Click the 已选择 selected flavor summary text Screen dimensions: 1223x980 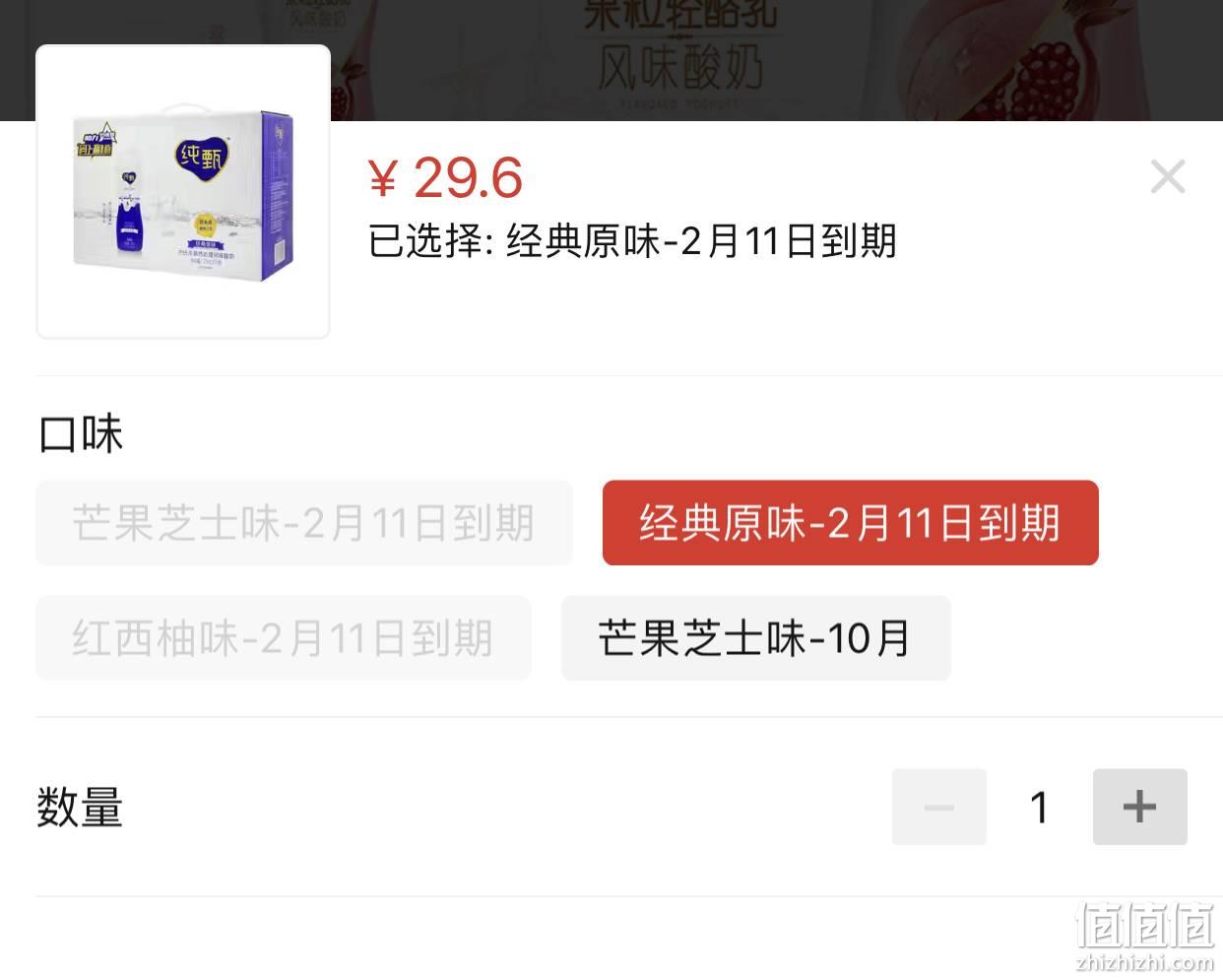632,241
